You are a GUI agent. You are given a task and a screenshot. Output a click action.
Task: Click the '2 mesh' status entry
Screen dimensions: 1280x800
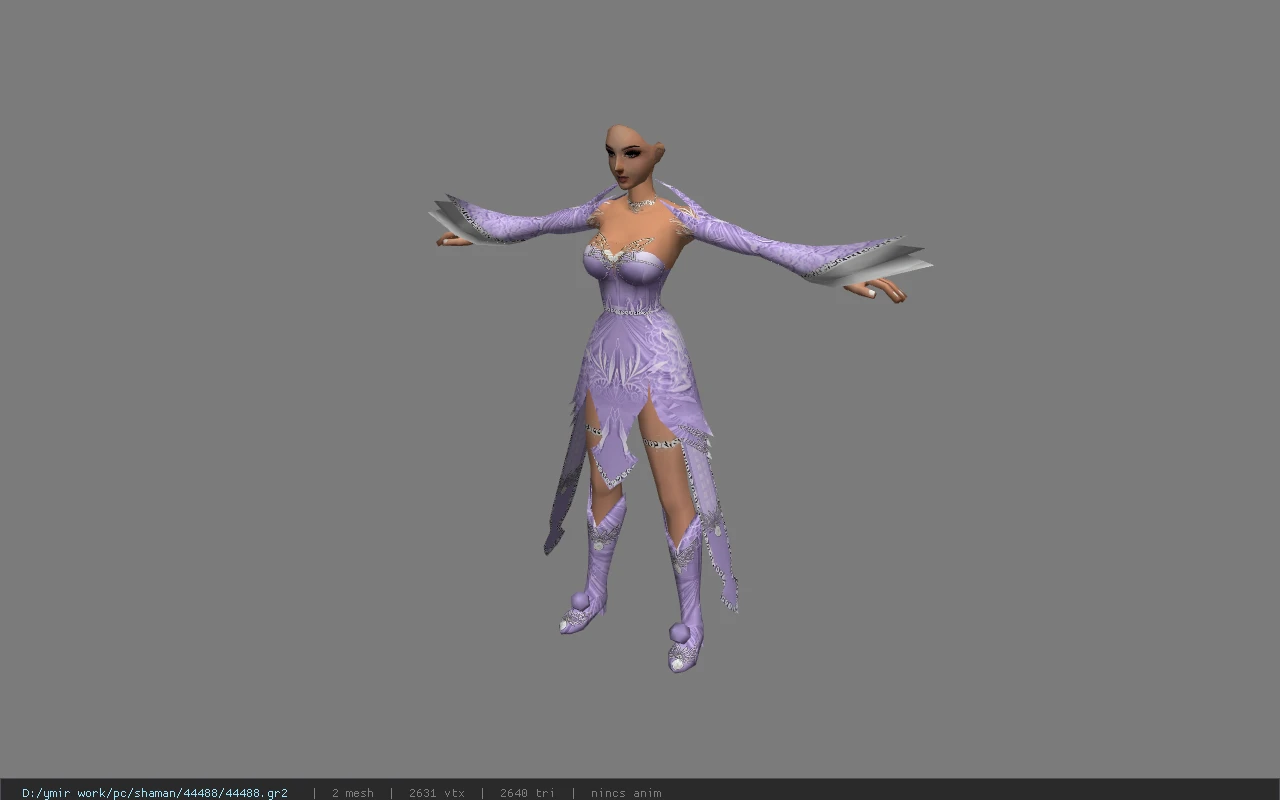pos(353,793)
